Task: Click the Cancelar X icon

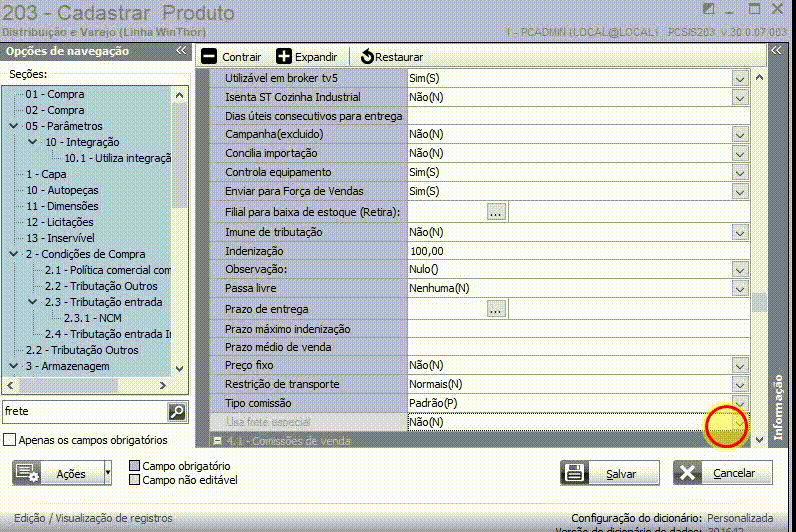Action: [x=687, y=473]
